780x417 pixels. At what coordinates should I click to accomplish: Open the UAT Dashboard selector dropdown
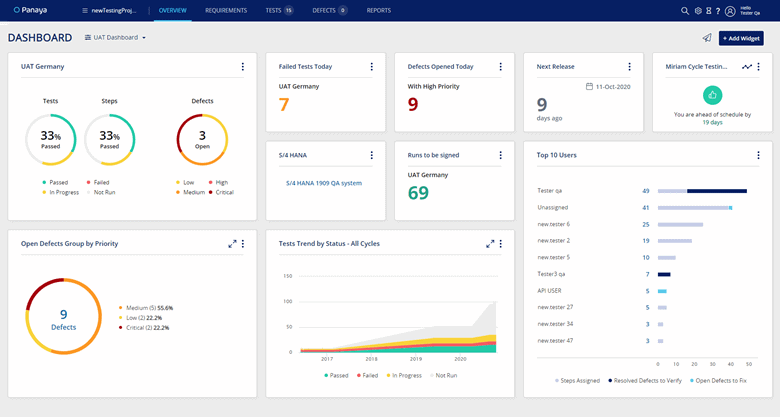[115, 37]
